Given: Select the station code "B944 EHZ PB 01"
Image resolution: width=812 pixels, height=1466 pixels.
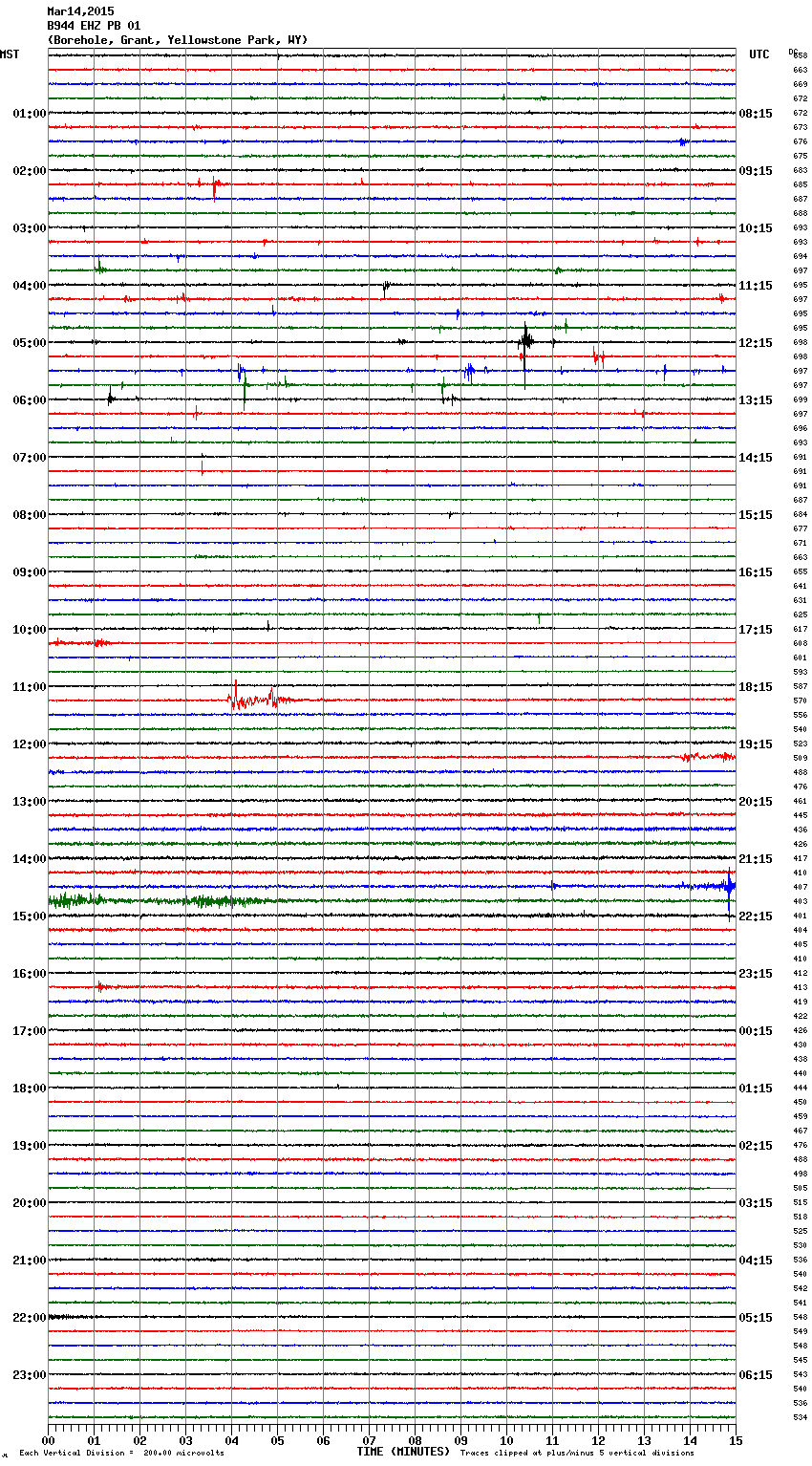Looking at the screenshot, I should point(94,26).
